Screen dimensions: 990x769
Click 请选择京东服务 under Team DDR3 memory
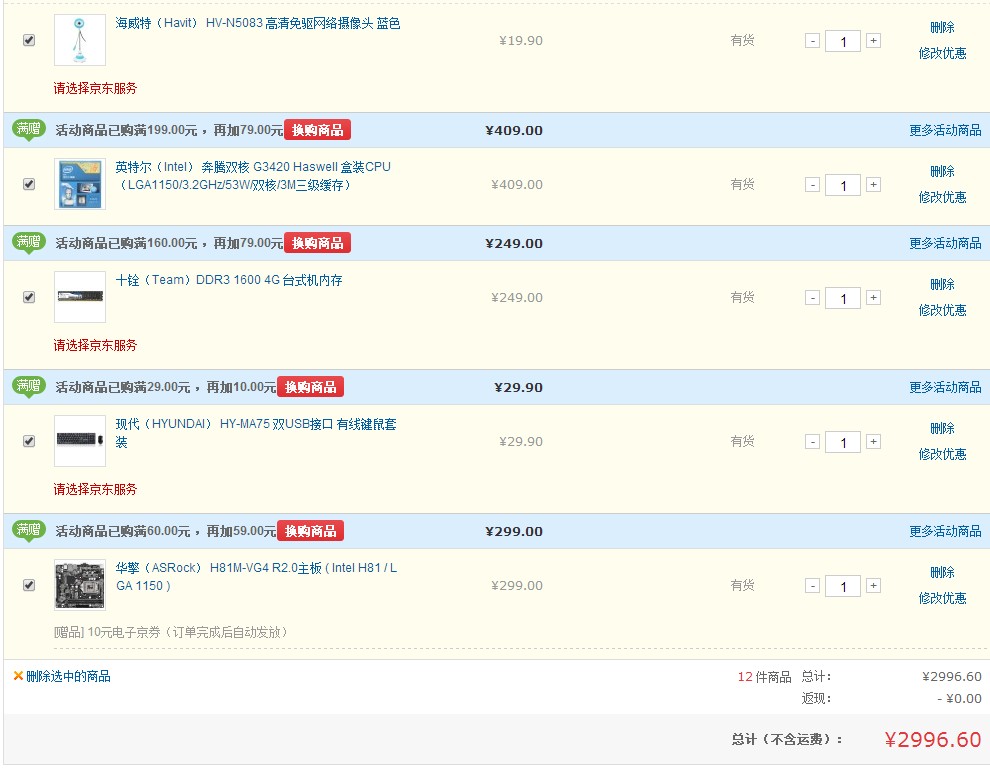(x=95, y=345)
